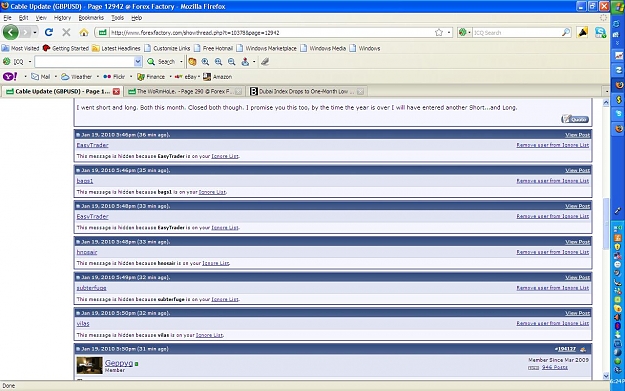Viewport: 625px width, 391px height.
Task: Click the green Back navigation button
Action: coord(11,32)
